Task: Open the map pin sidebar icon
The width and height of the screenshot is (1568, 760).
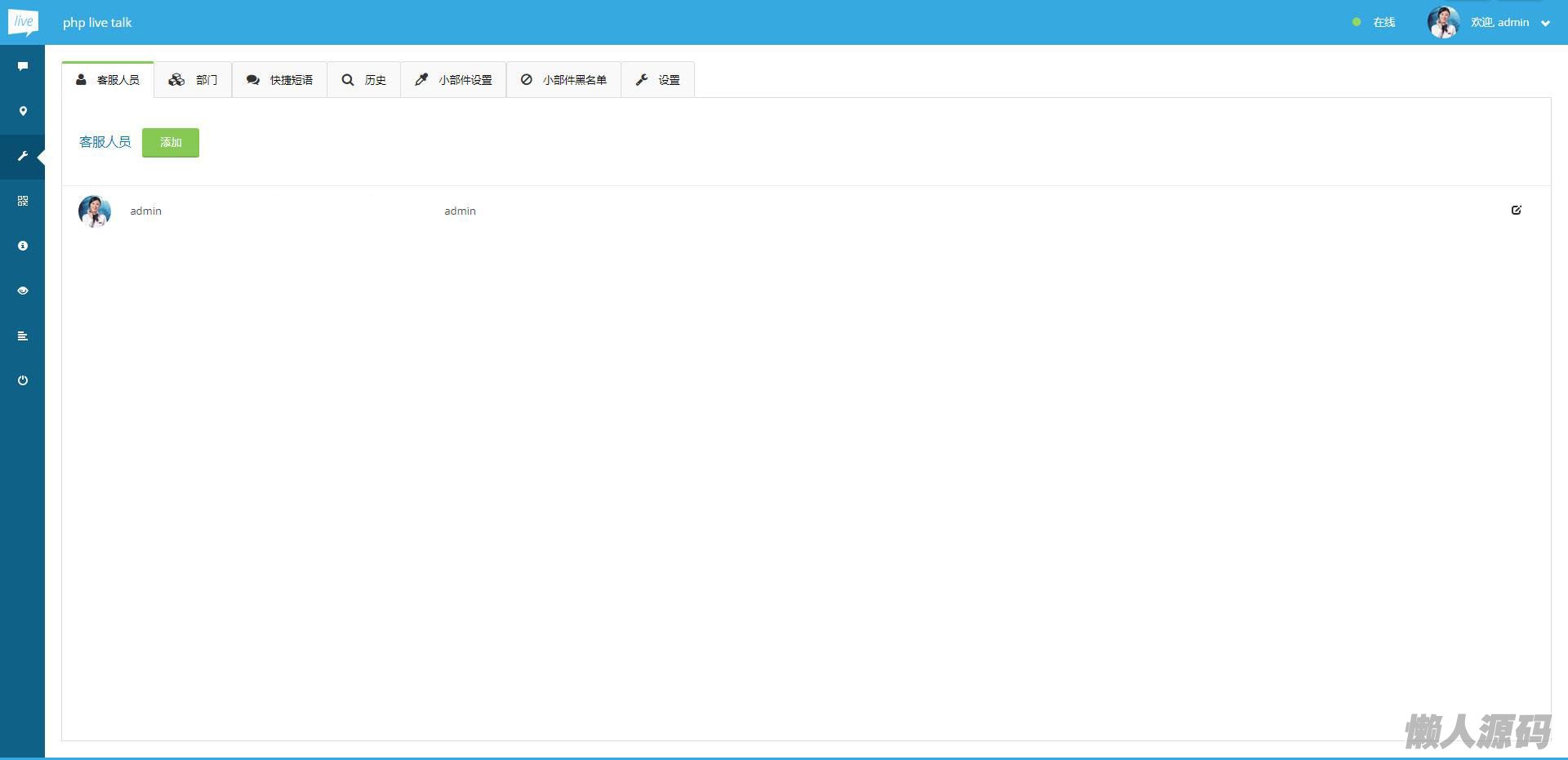Action: 23,111
